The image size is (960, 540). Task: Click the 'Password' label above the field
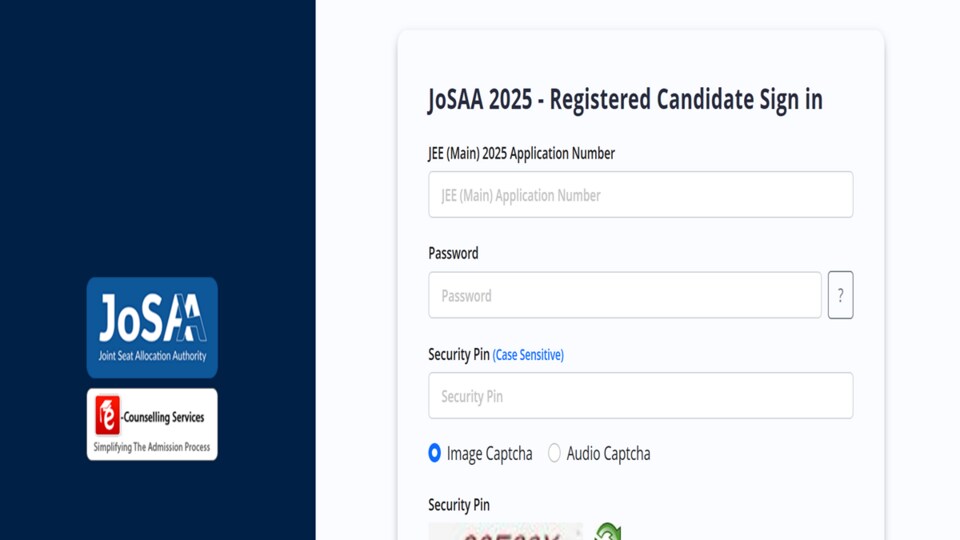pyautogui.click(x=453, y=253)
